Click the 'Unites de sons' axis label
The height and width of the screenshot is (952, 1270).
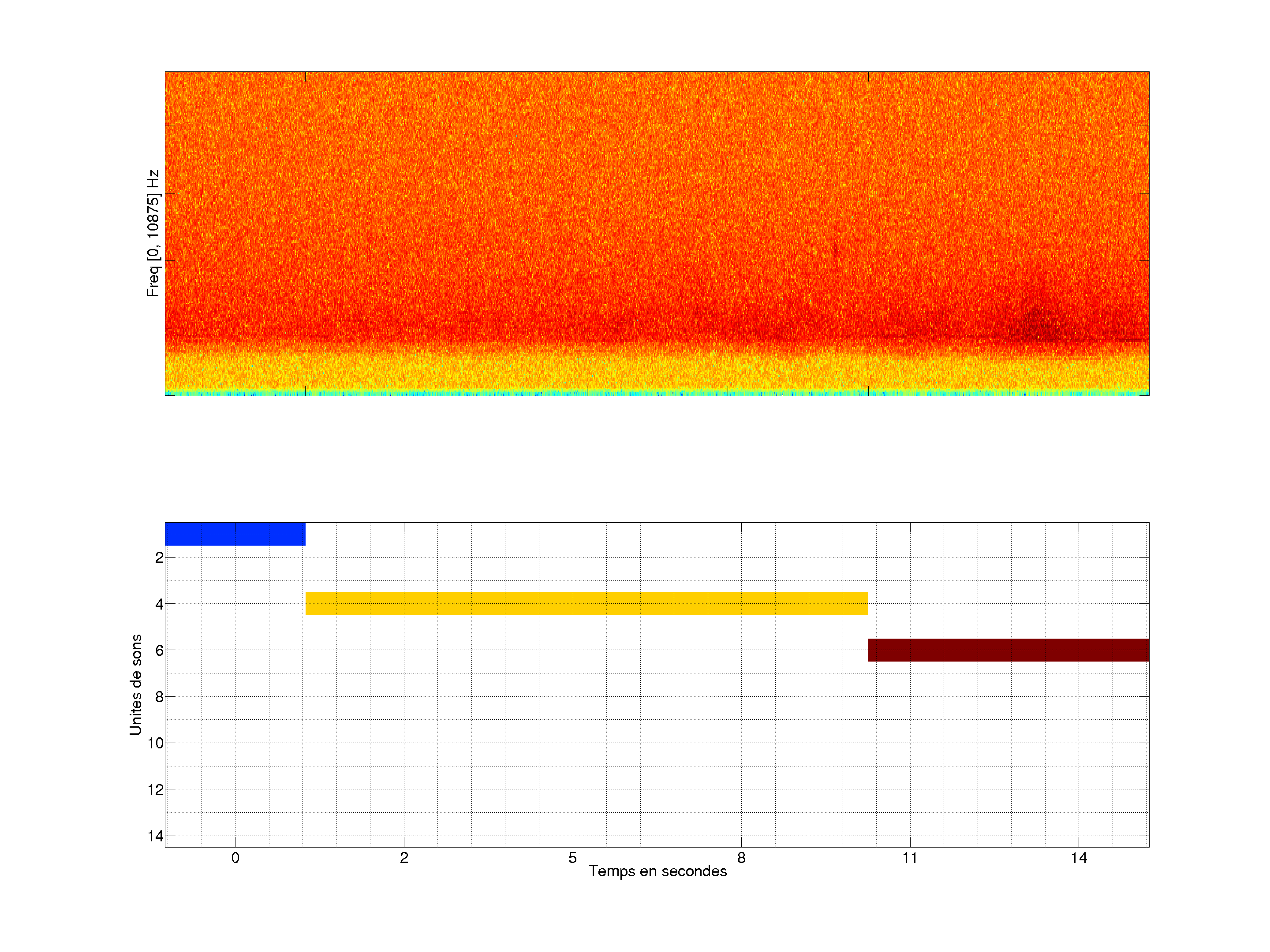coord(135,684)
